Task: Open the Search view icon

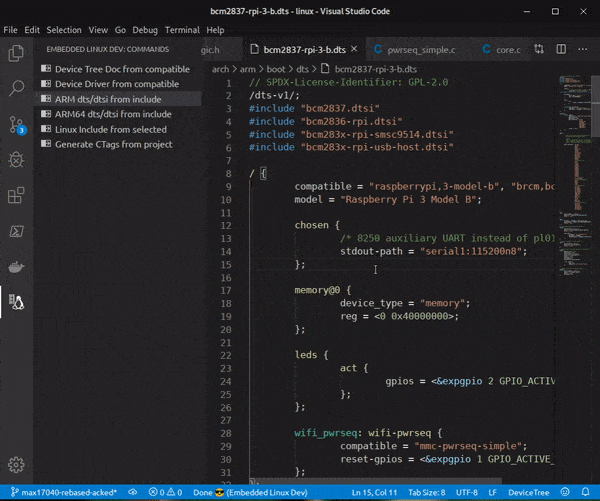Action: coord(16,88)
